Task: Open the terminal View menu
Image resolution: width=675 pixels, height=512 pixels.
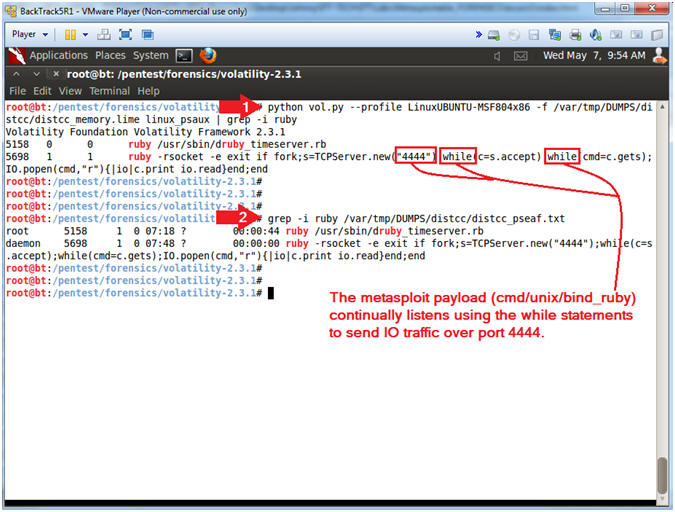Action: click(x=70, y=91)
